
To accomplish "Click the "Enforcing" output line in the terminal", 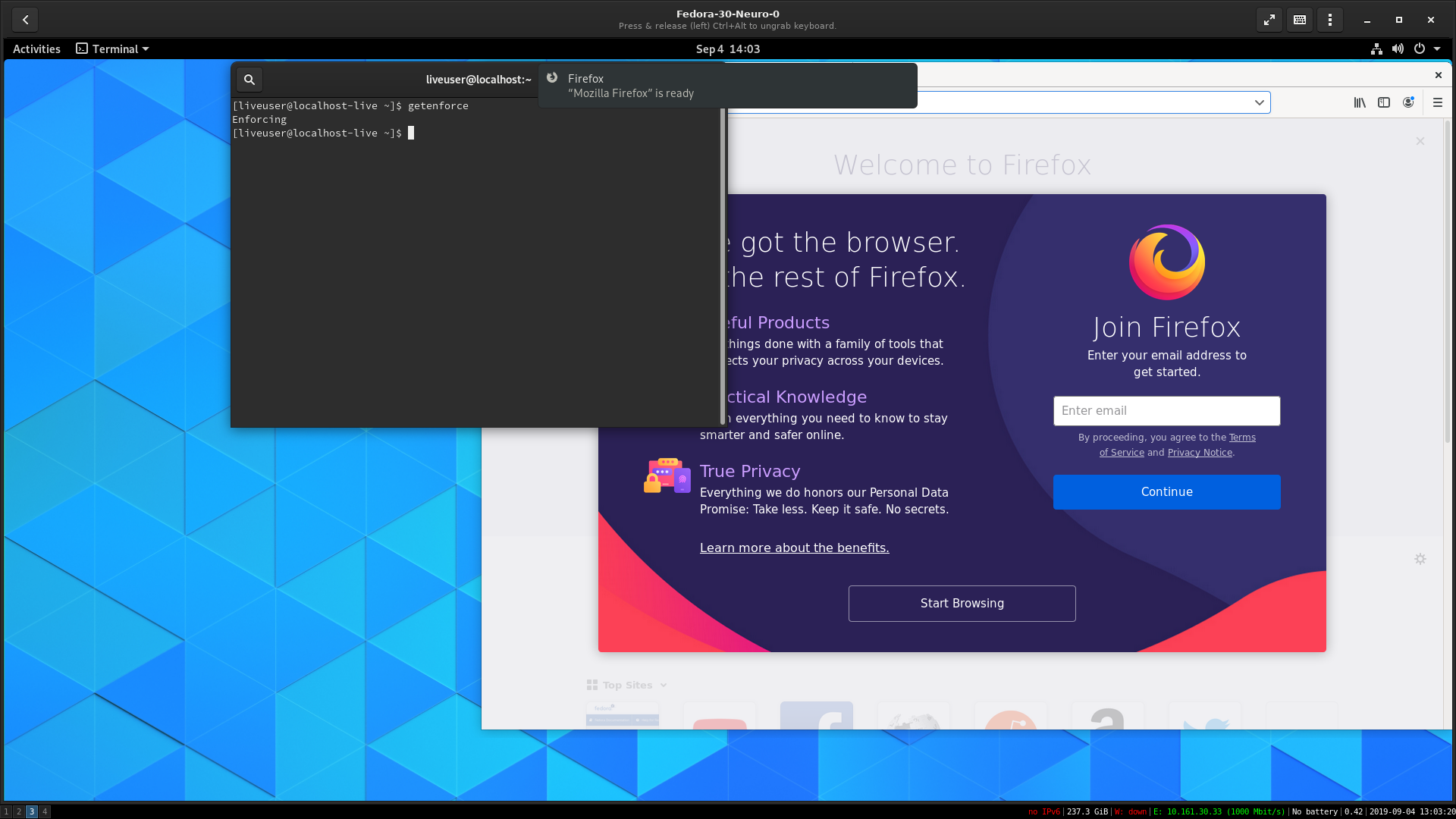I will pyautogui.click(x=259, y=120).
